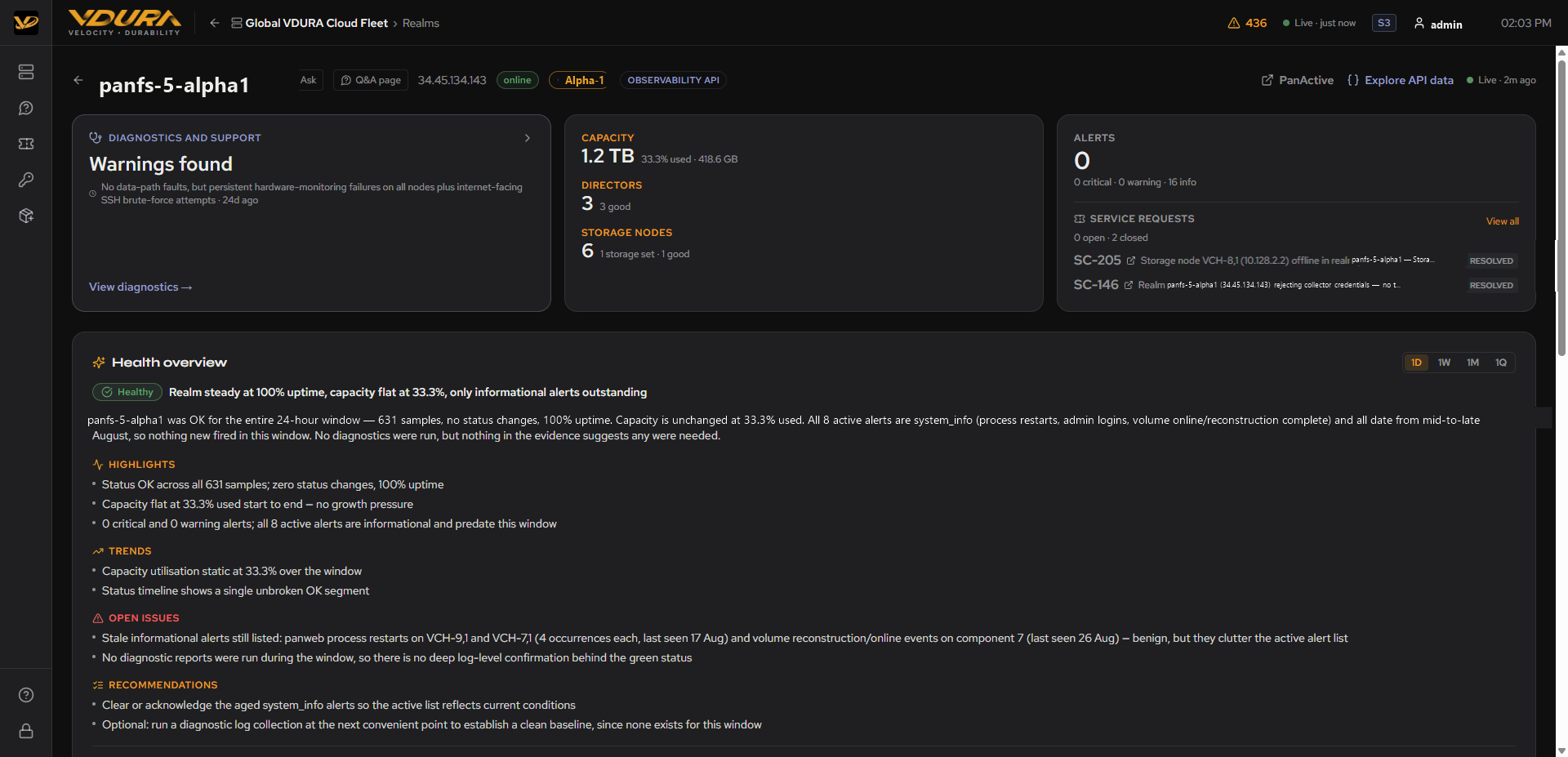The height and width of the screenshot is (757, 1568).
Task: Click the IP address 34.45.134.143
Action: point(452,80)
